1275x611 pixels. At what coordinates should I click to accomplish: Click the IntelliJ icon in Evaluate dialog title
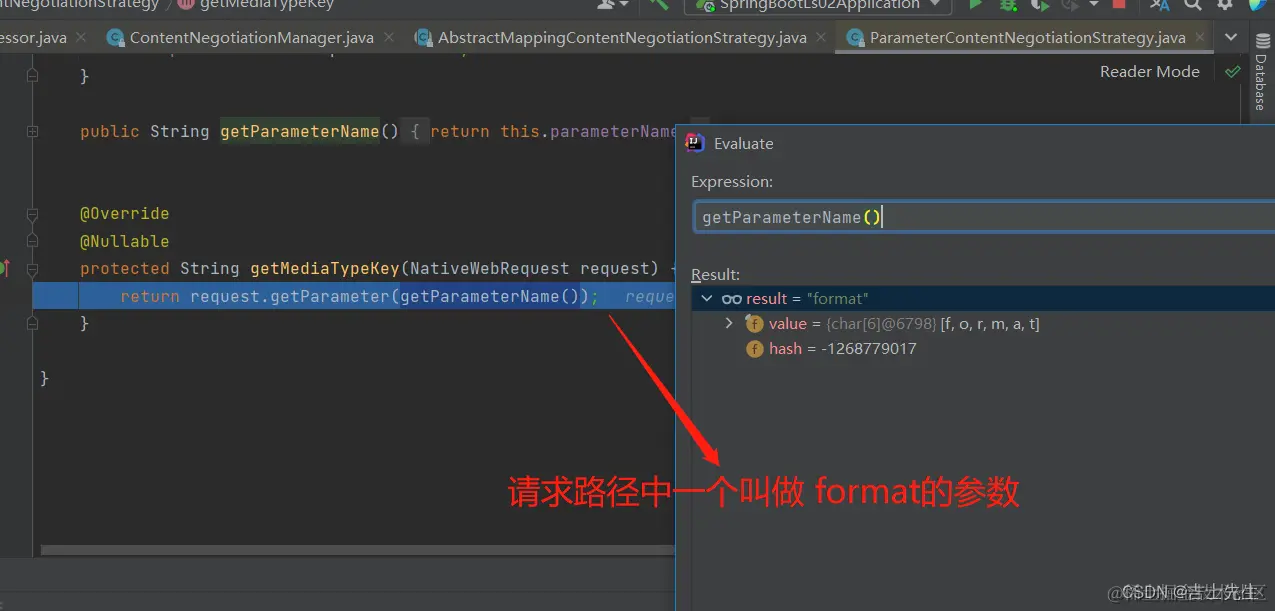point(695,143)
